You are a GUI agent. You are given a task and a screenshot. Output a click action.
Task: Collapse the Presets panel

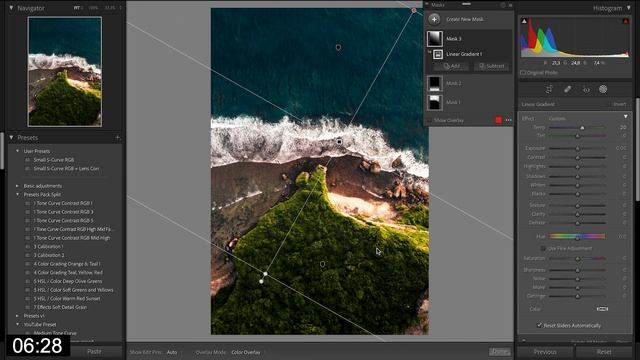[11, 138]
